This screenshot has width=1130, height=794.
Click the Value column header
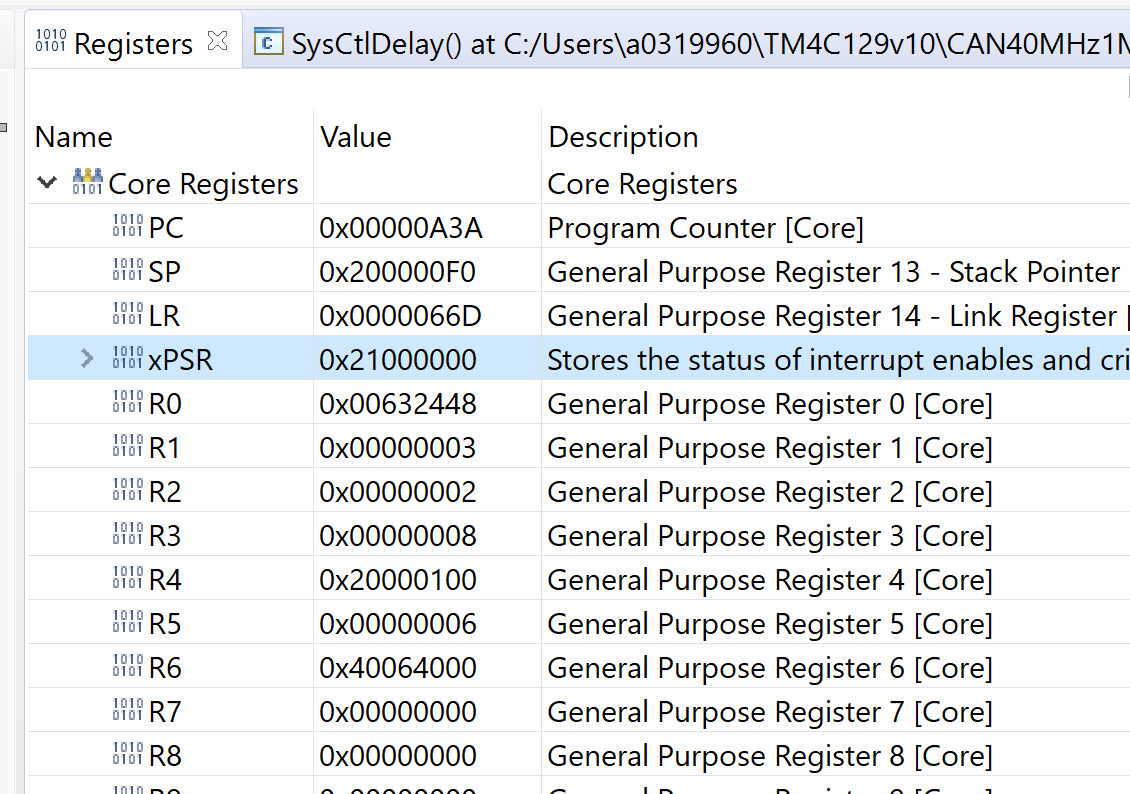pyautogui.click(x=356, y=137)
